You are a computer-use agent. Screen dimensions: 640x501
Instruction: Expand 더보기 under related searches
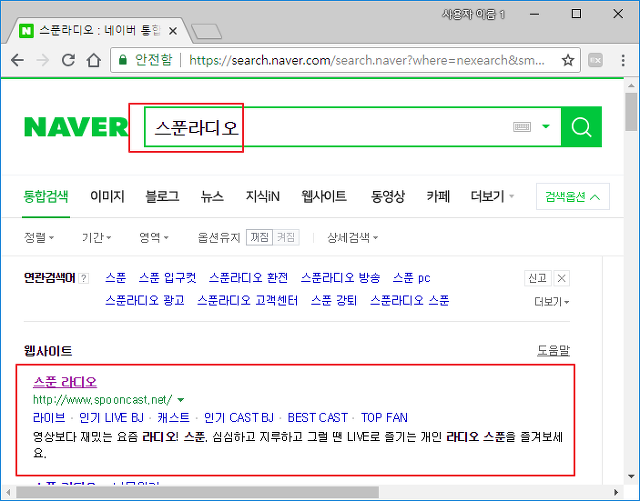point(551,302)
